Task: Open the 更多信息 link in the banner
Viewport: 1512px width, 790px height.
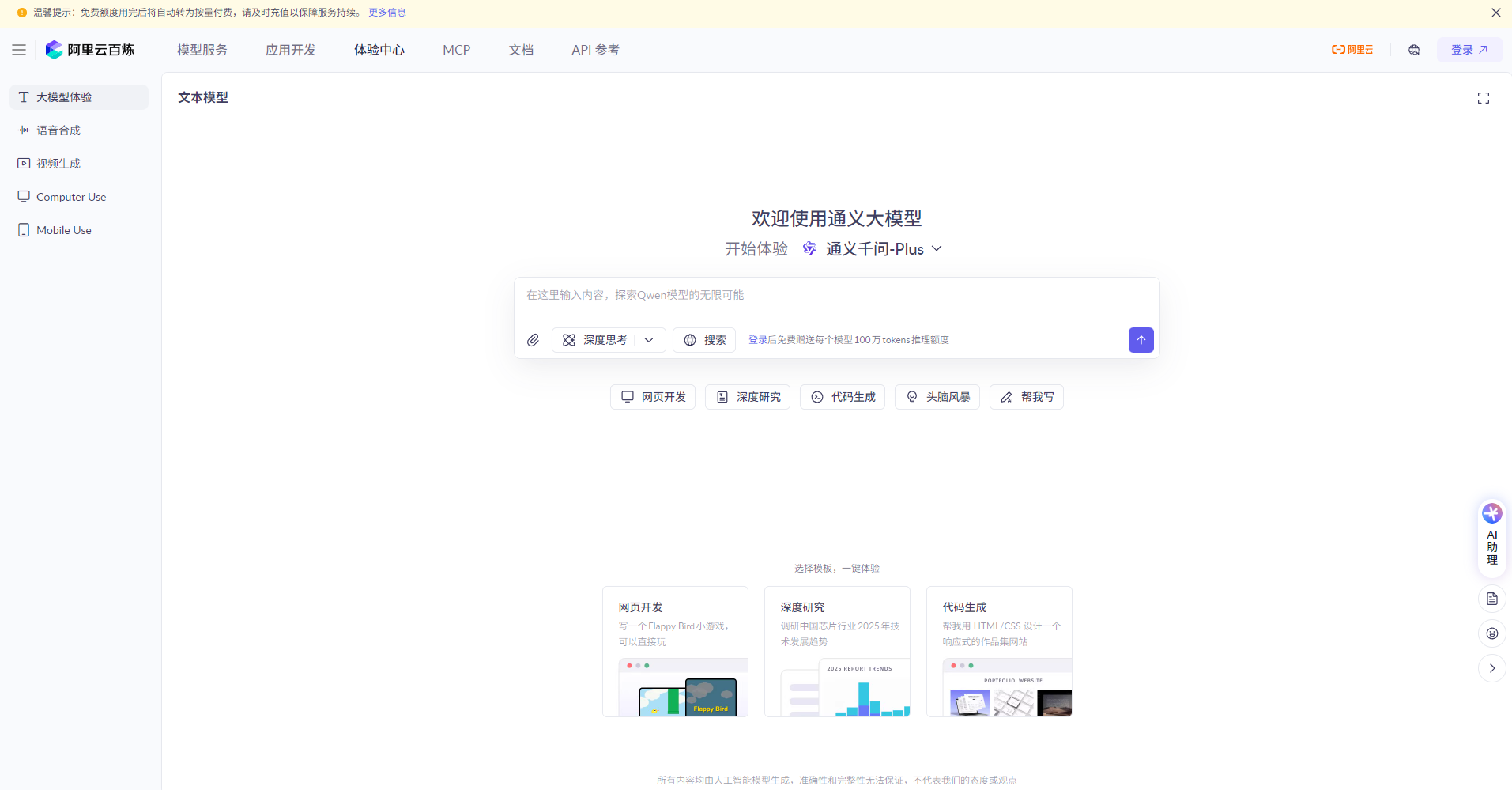Action: pyautogui.click(x=386, y=12)
